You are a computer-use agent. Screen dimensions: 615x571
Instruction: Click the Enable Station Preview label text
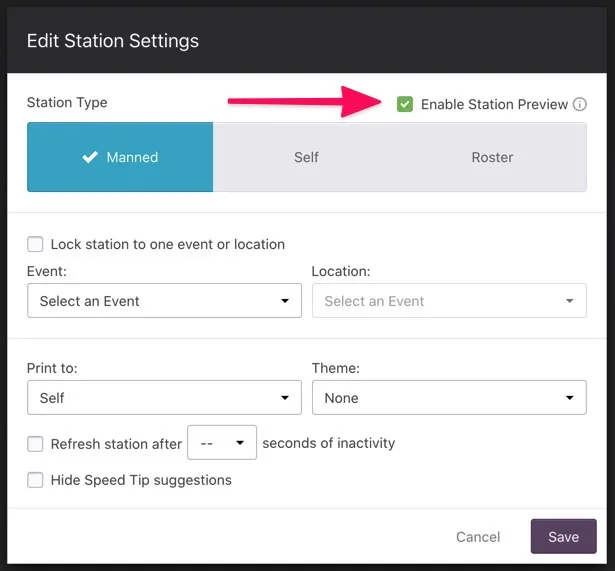point(494,104)
